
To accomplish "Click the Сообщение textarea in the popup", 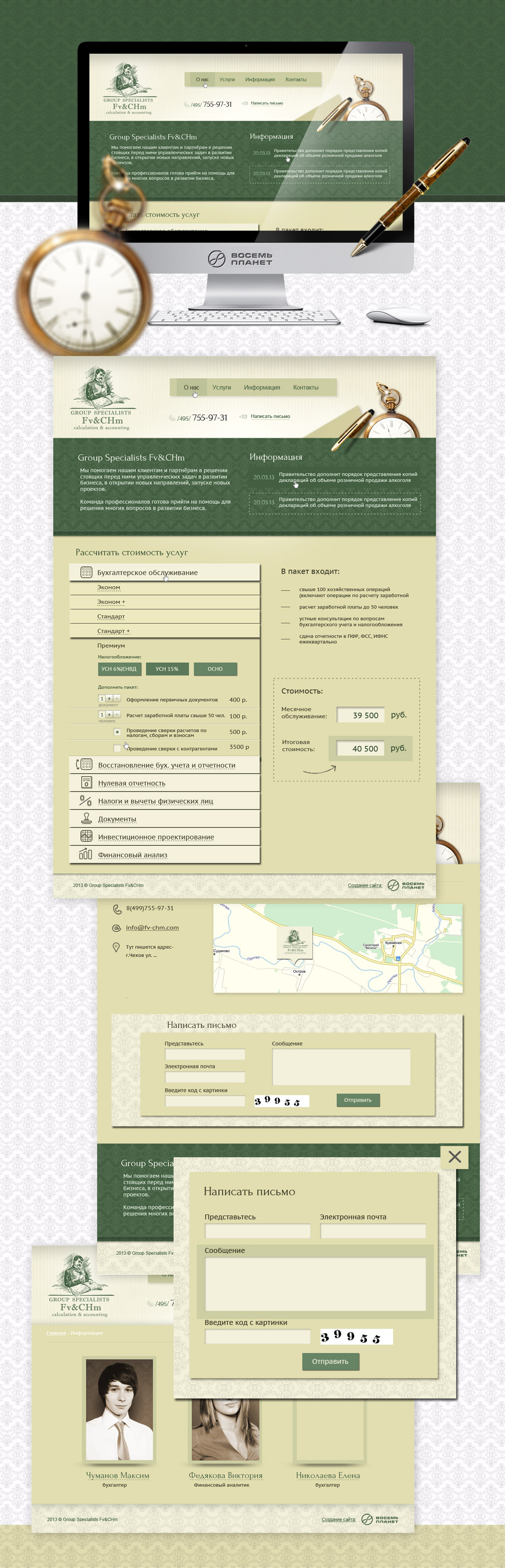I will point(315,1284).
